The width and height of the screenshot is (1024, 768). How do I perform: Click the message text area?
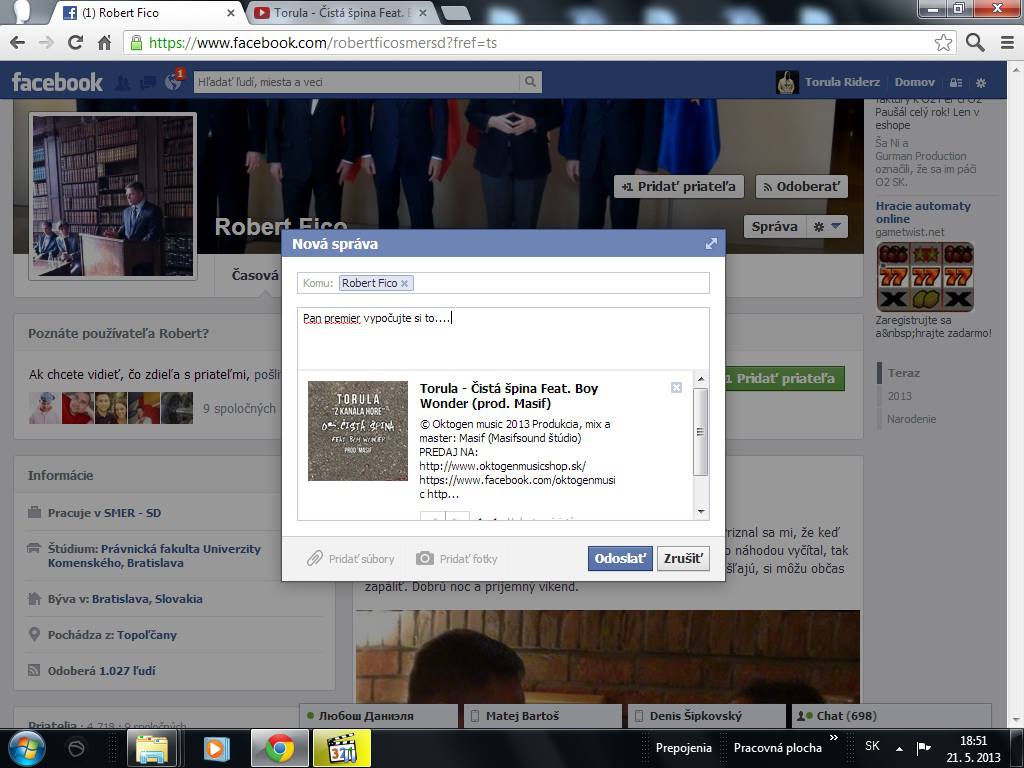point(503,338)
